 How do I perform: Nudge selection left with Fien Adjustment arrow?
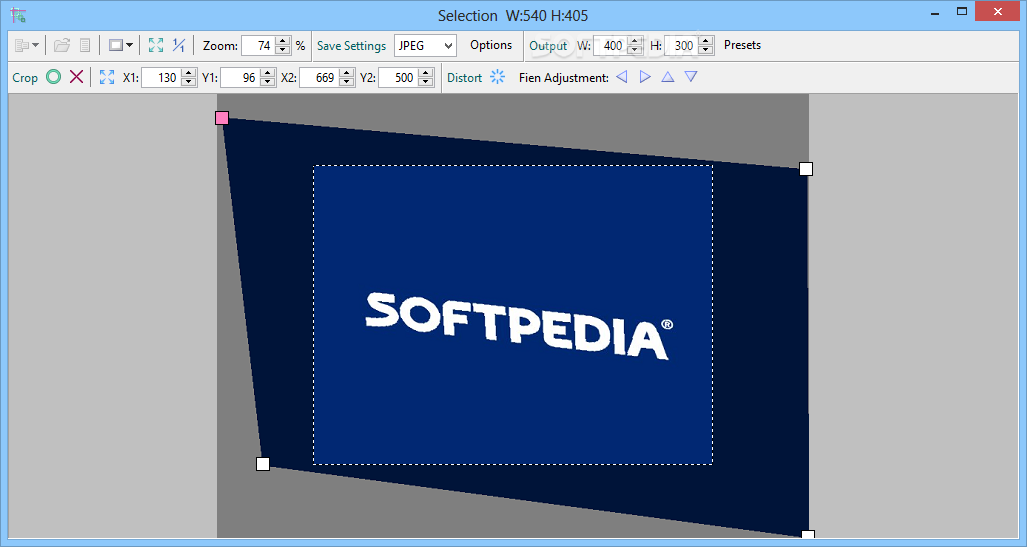(x=622, y=77)
